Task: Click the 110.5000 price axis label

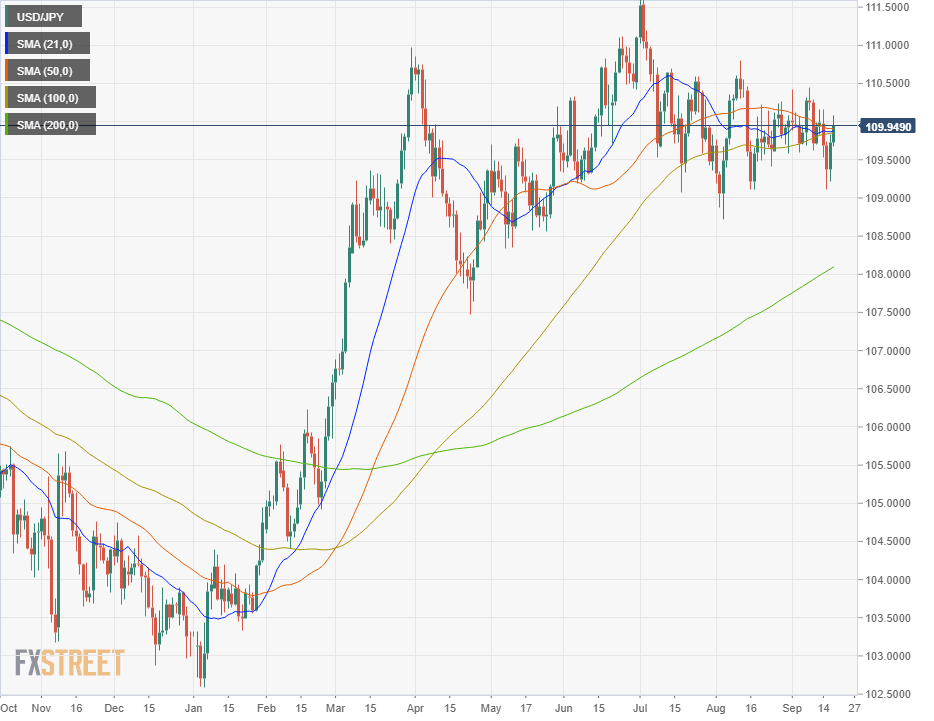Action: coord(887,83)
